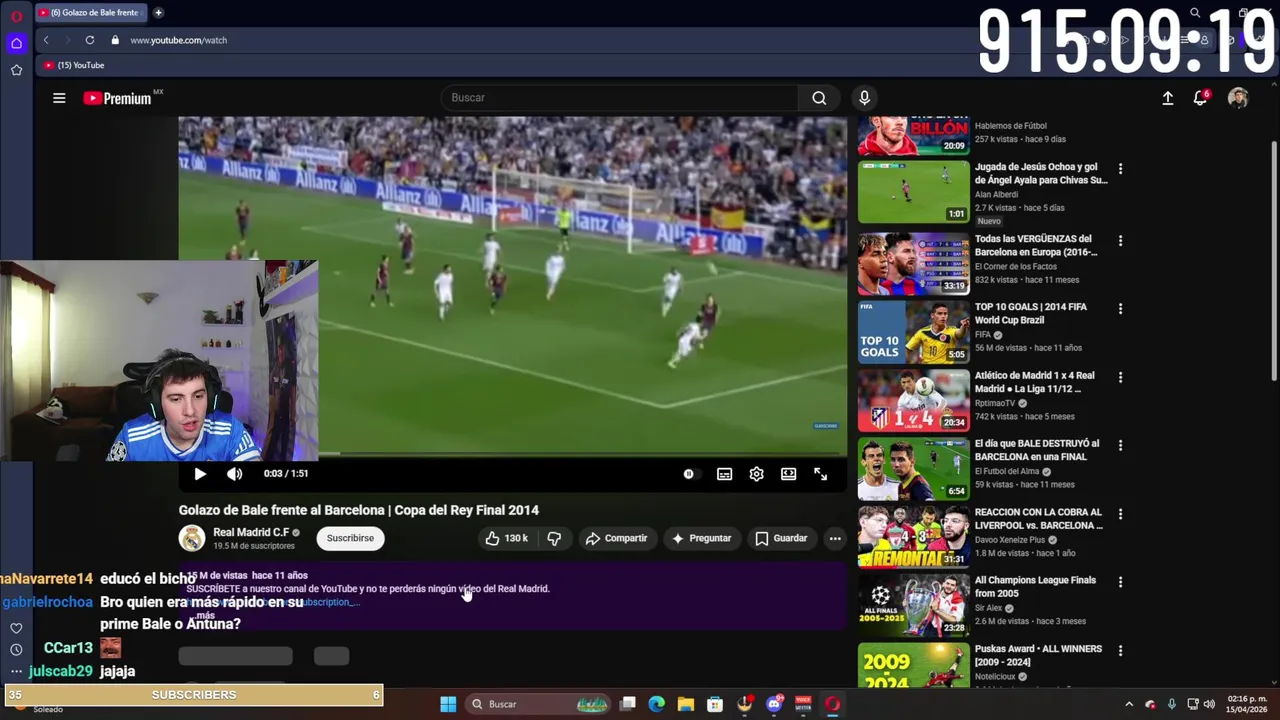Seek on the video progress bar
Viewport: 1280px width, 720px height.
point(512,455)
